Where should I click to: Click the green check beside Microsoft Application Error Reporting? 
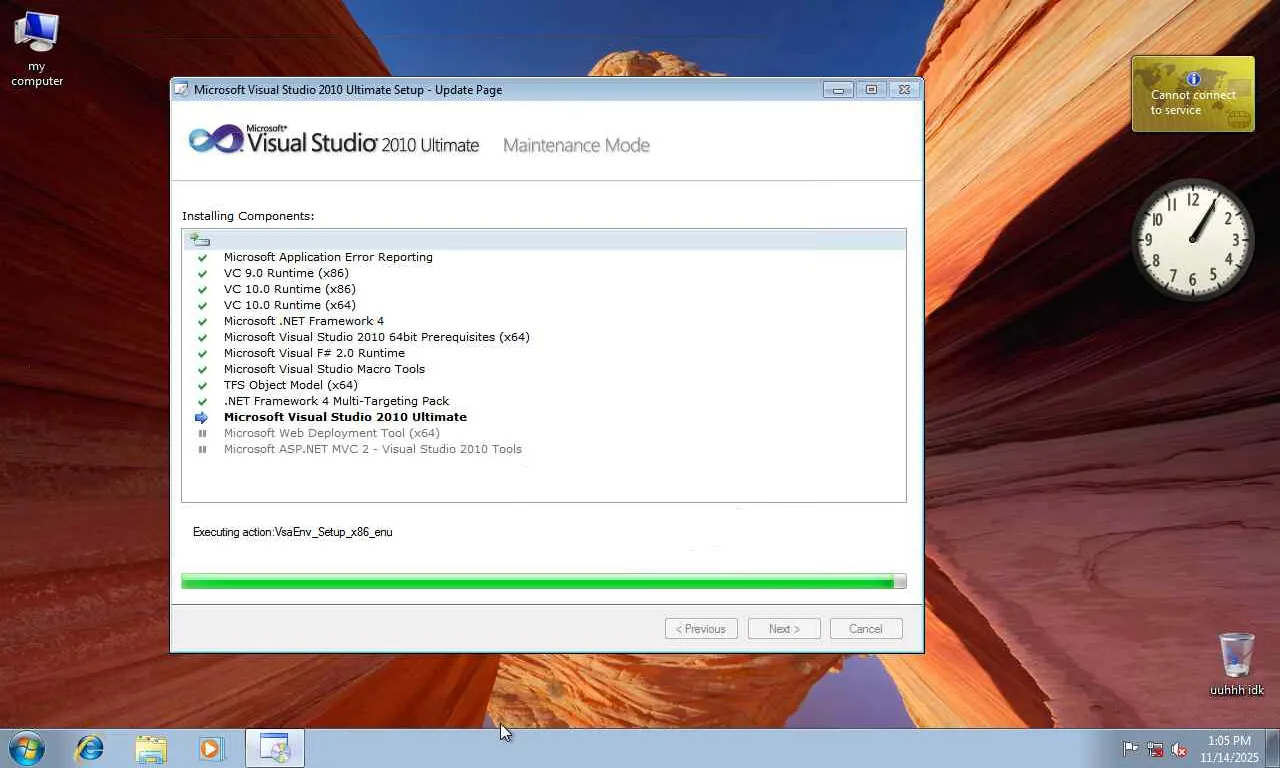(x=202, y=257)
